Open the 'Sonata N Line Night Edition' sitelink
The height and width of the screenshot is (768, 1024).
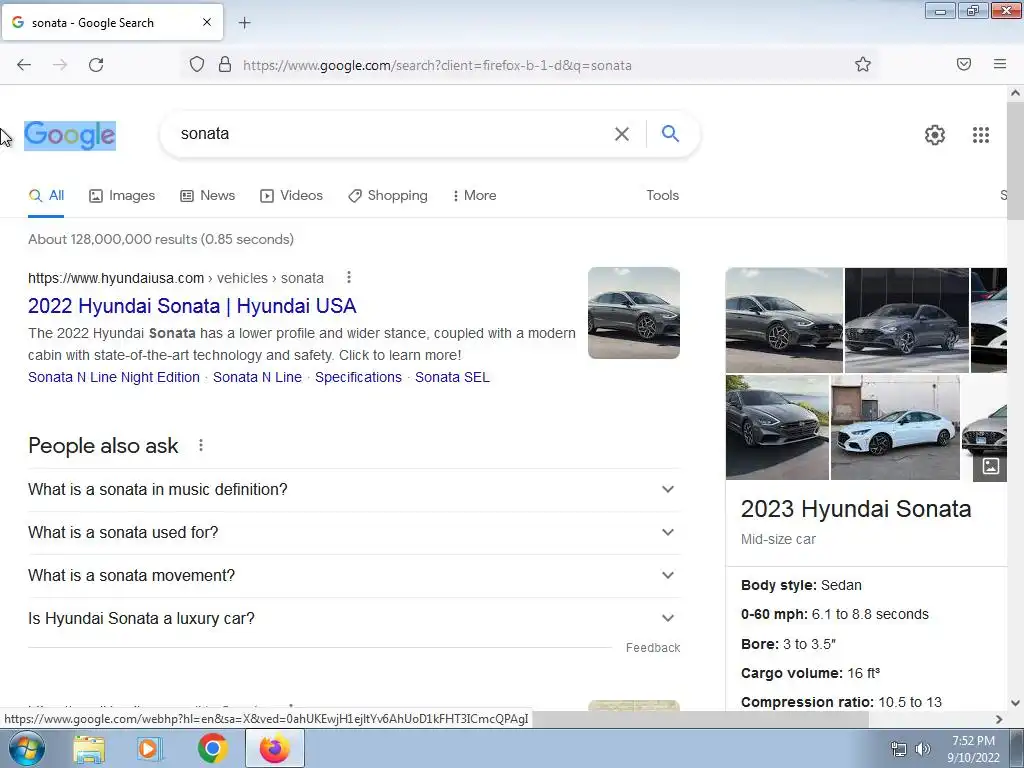114,377
